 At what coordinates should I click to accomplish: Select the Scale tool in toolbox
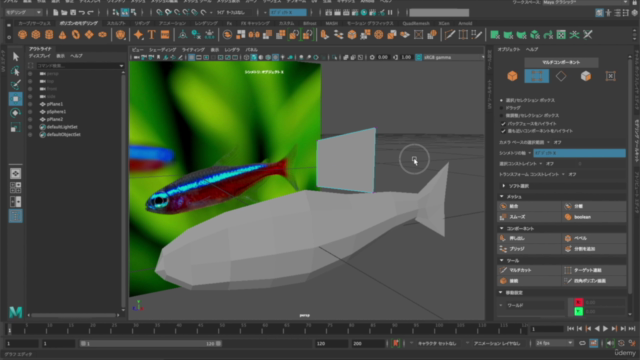coord(16,127)
